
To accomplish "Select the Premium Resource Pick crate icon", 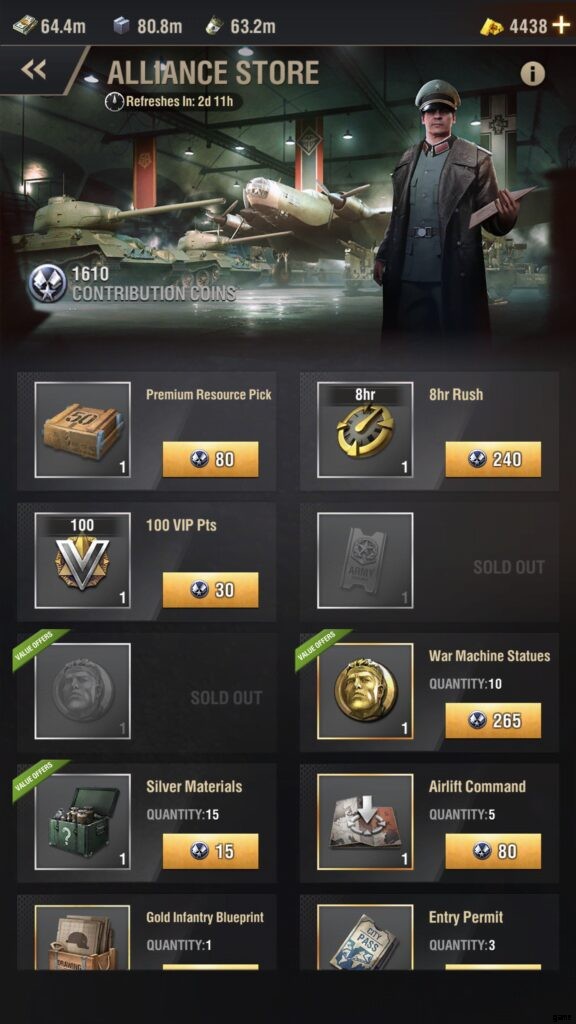I will tap(82, 430).
